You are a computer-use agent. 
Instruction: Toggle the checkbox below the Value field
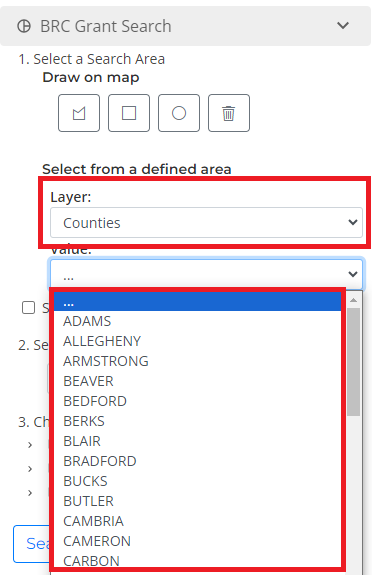click(x=29, y=308)
